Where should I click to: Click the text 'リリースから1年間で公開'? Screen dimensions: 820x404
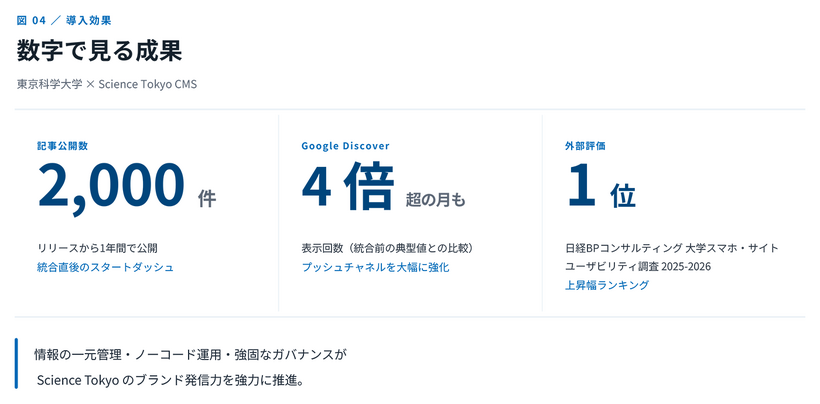point(97,248)
